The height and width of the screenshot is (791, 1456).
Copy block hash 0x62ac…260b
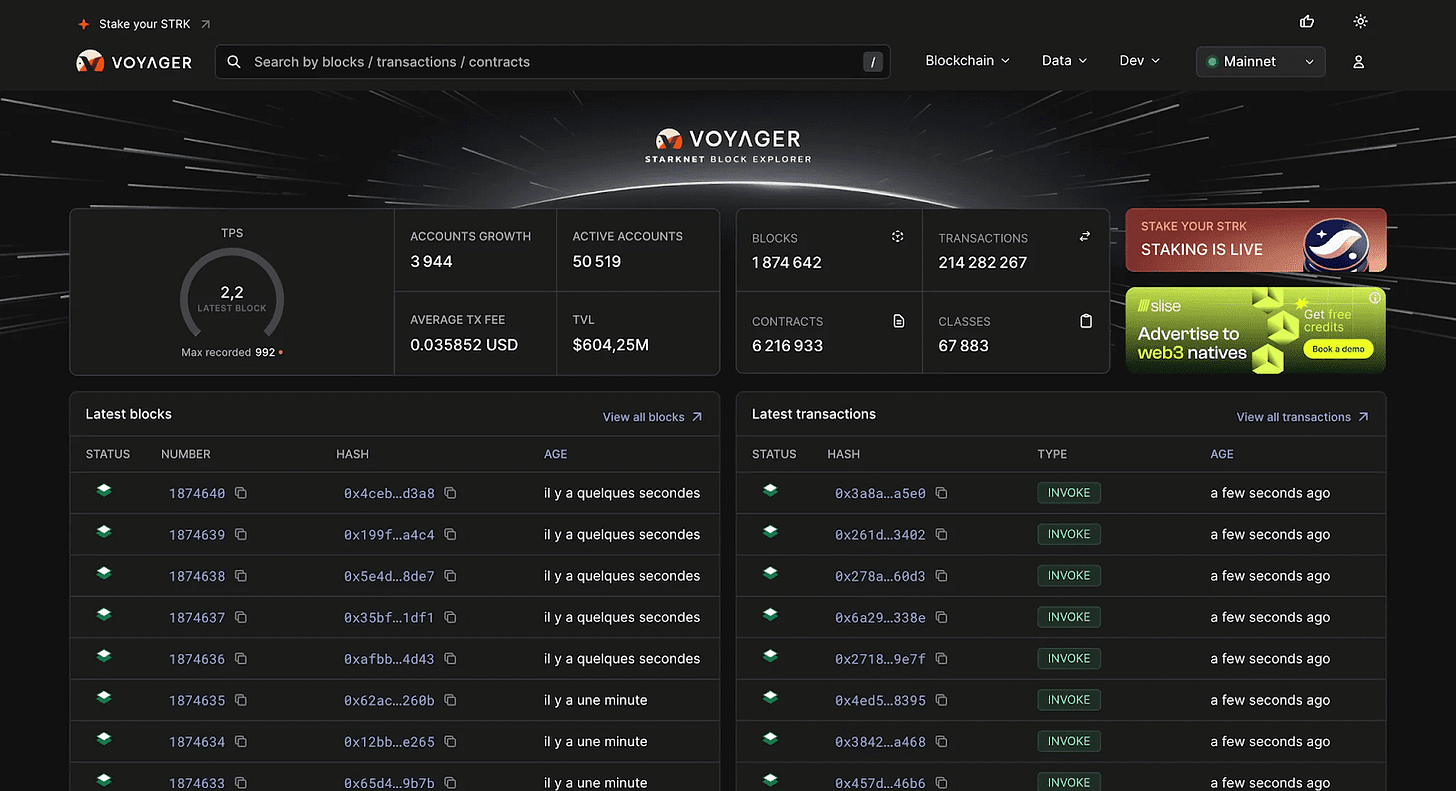[x=450, y=700]
